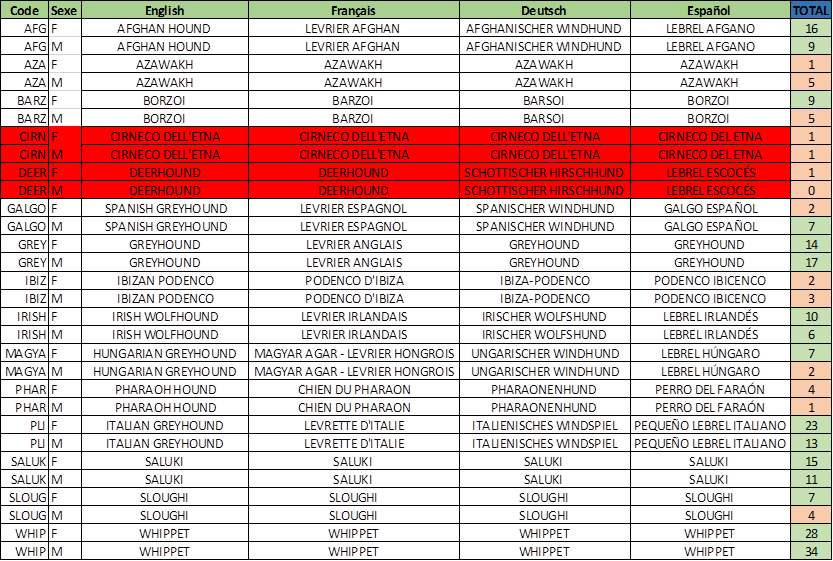The height and width of the screenshot is (561, 833).
Task: Select the CIRN code cell in M row
Action: click(x=24, y=155)
